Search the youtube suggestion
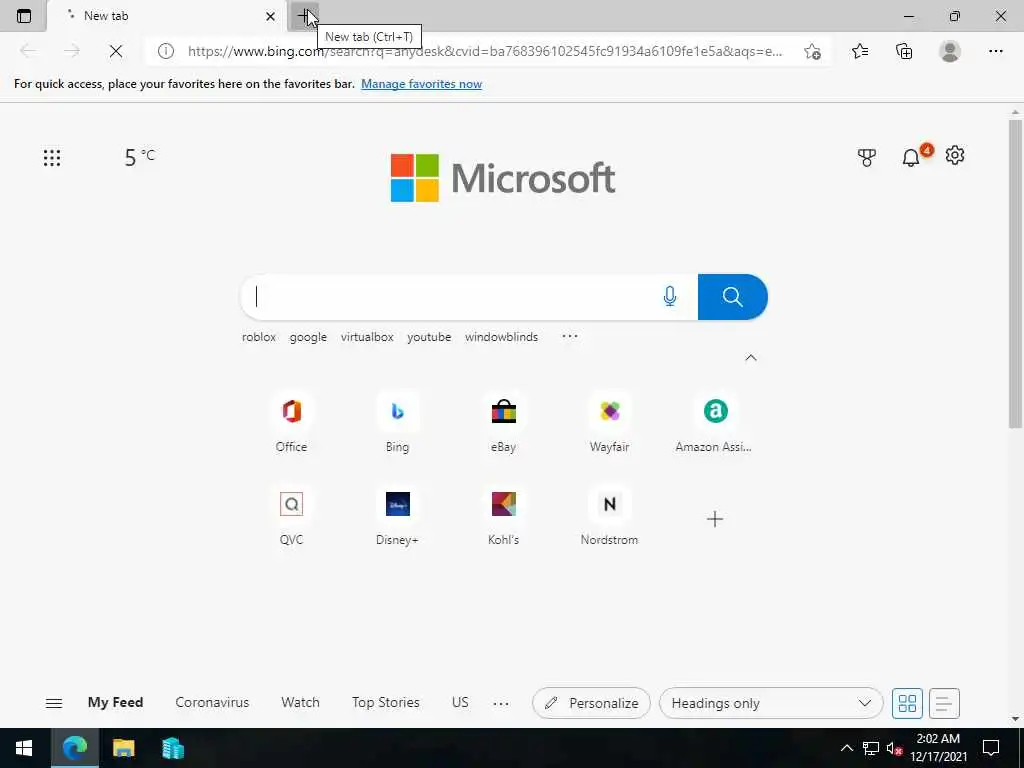This screenshot has height=768, width=1024. coord(429,337)
